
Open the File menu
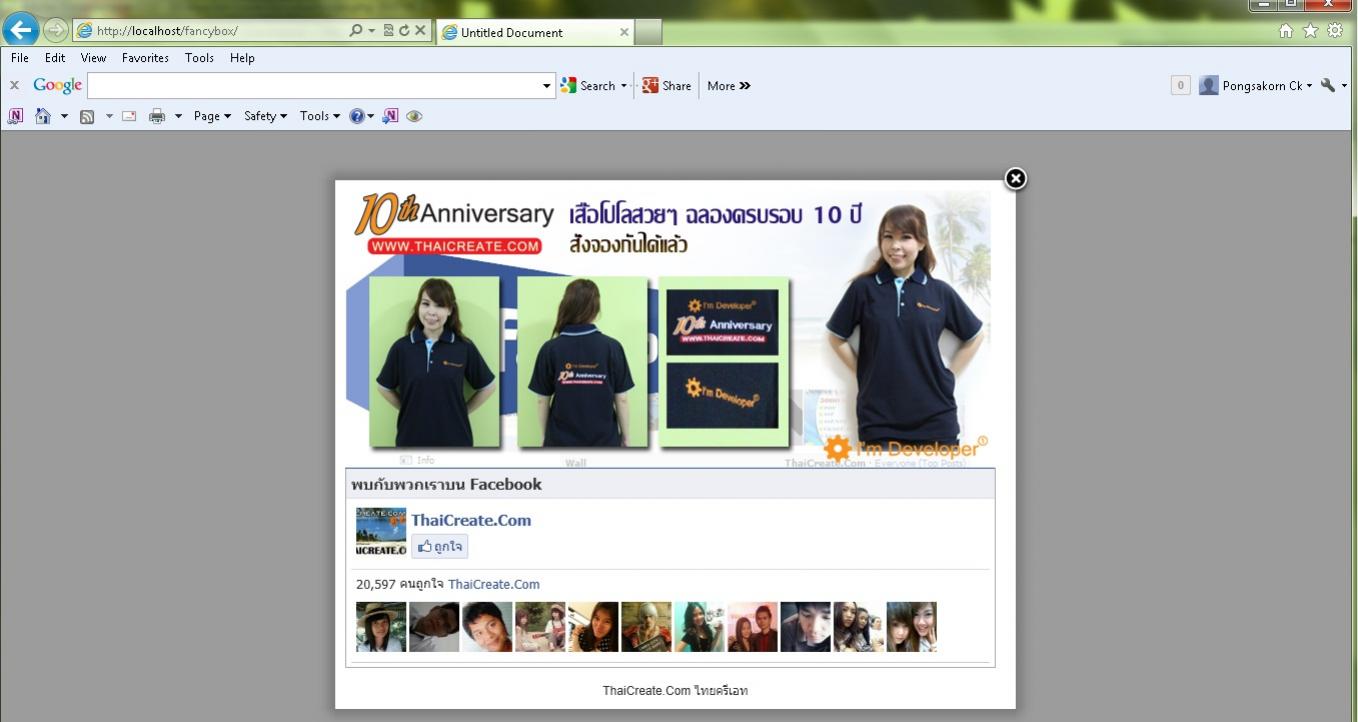20,58
